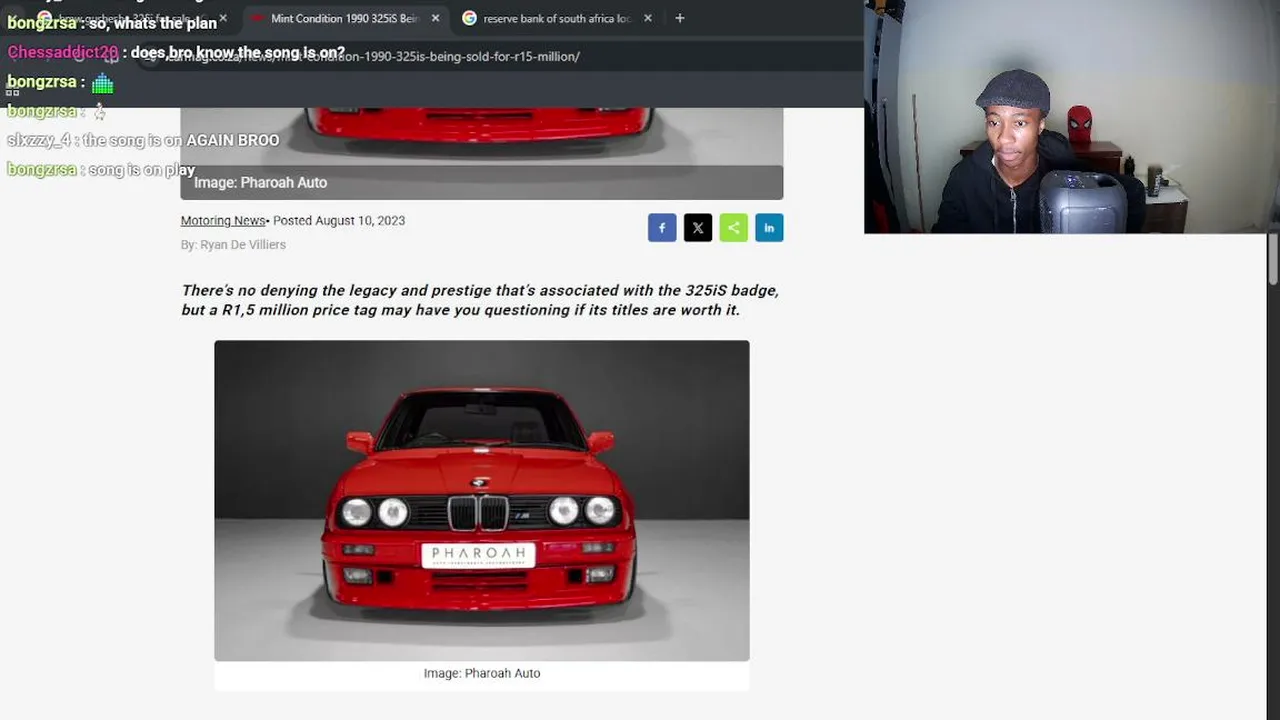Switch to the 325iS for sale tab
Screen dimensions: 1280x720
click(x=133, y=18)
